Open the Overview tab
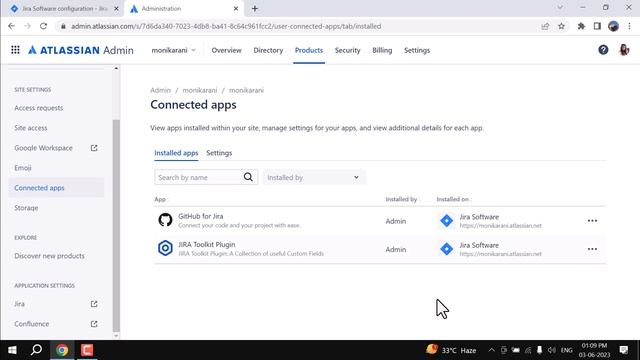 227,50
